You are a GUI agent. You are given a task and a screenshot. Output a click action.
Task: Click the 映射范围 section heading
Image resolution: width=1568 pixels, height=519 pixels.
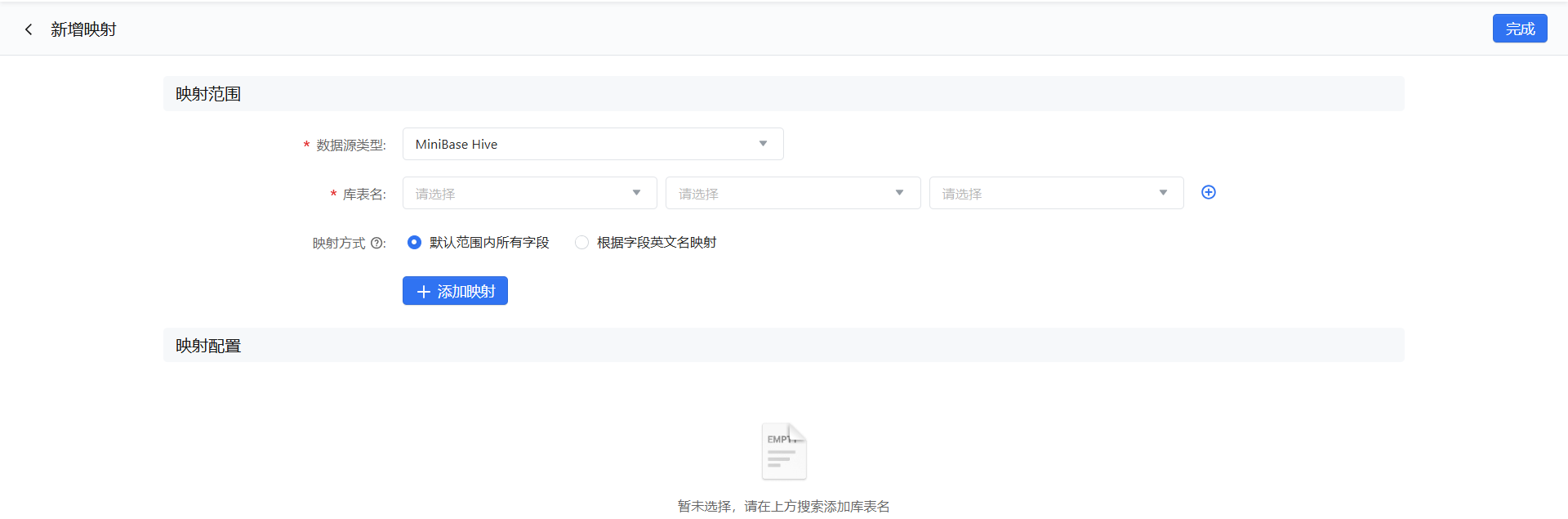208,94
